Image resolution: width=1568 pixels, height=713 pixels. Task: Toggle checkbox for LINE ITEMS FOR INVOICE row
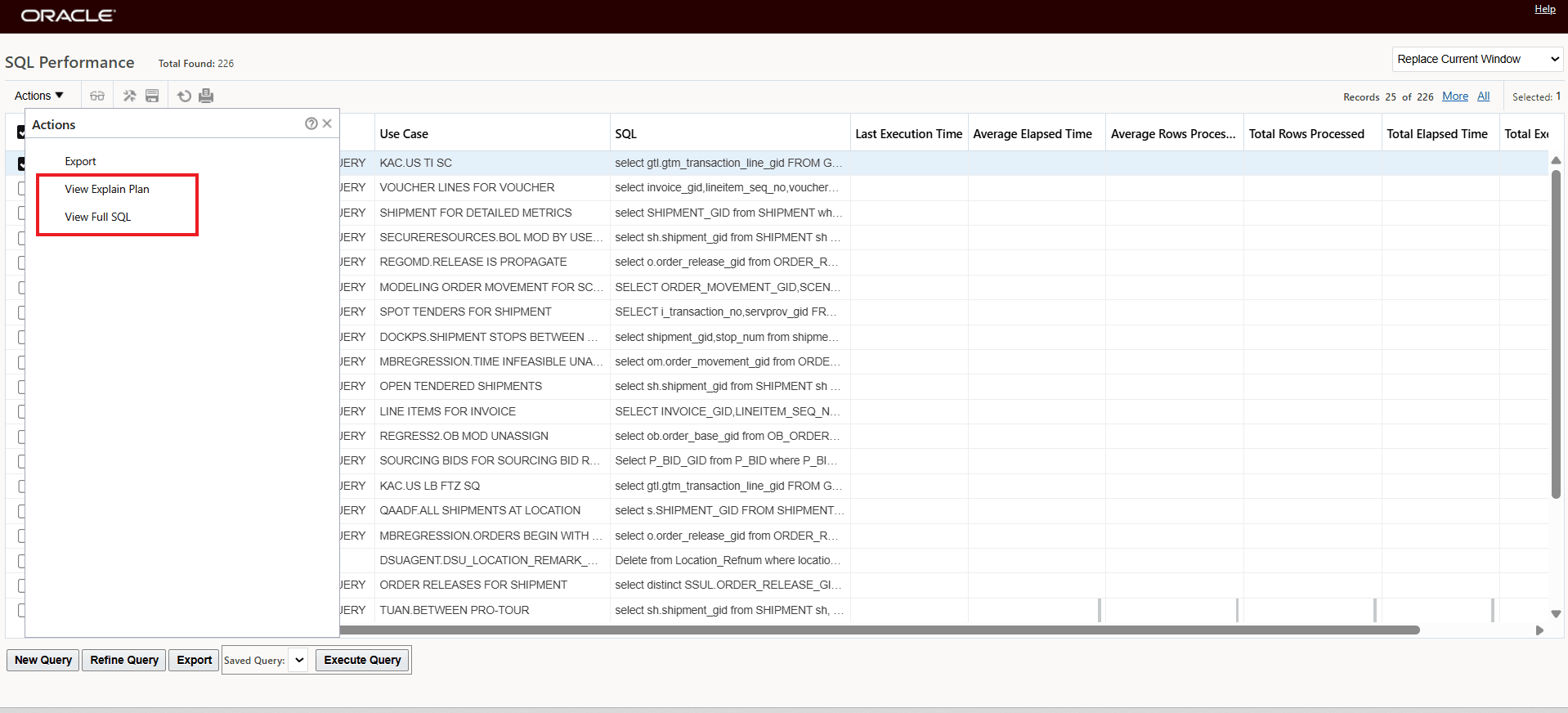(x=21, y=411)
